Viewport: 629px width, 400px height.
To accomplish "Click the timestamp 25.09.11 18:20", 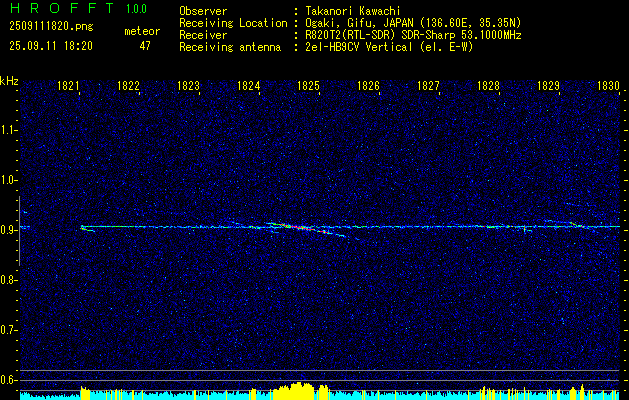I will (x=51, y=46).
